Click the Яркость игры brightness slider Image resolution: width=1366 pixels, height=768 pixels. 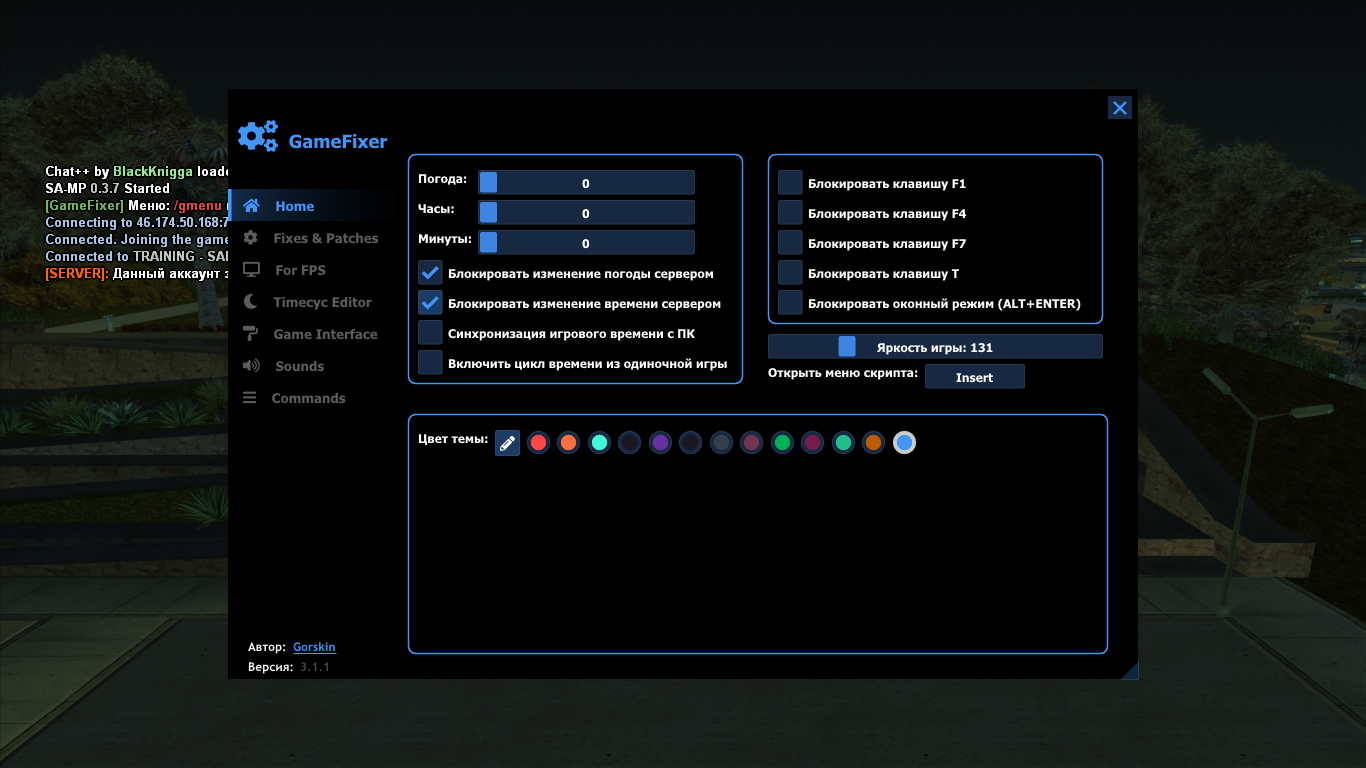(x=935, y=347)
